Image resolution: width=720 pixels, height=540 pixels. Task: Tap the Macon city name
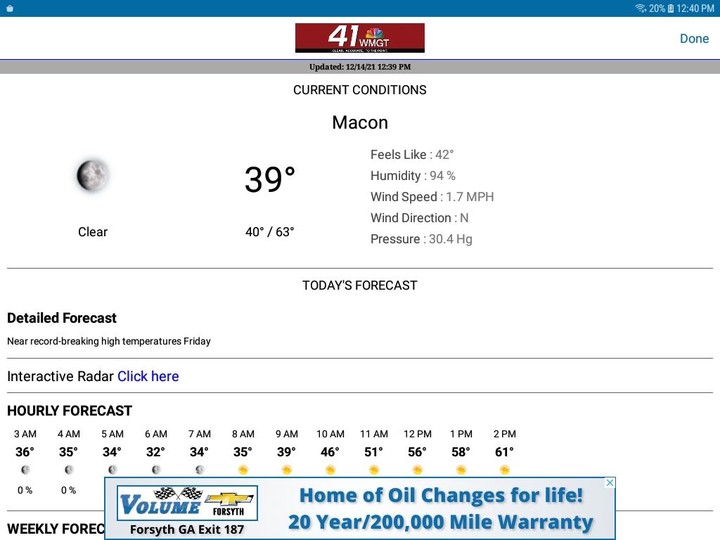coord(360,123)
